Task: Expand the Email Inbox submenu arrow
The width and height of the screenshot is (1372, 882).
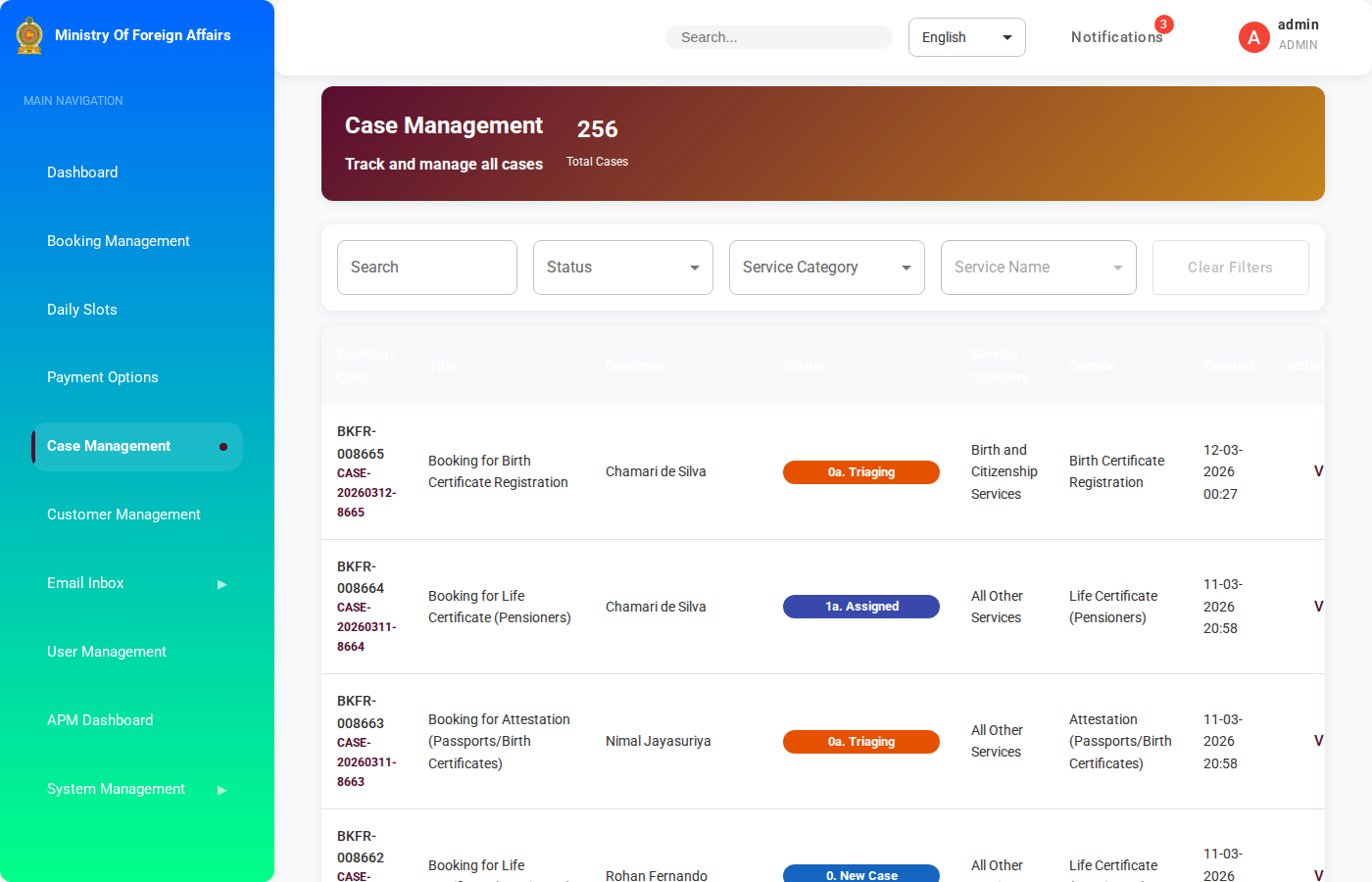Action: (221, 584)
